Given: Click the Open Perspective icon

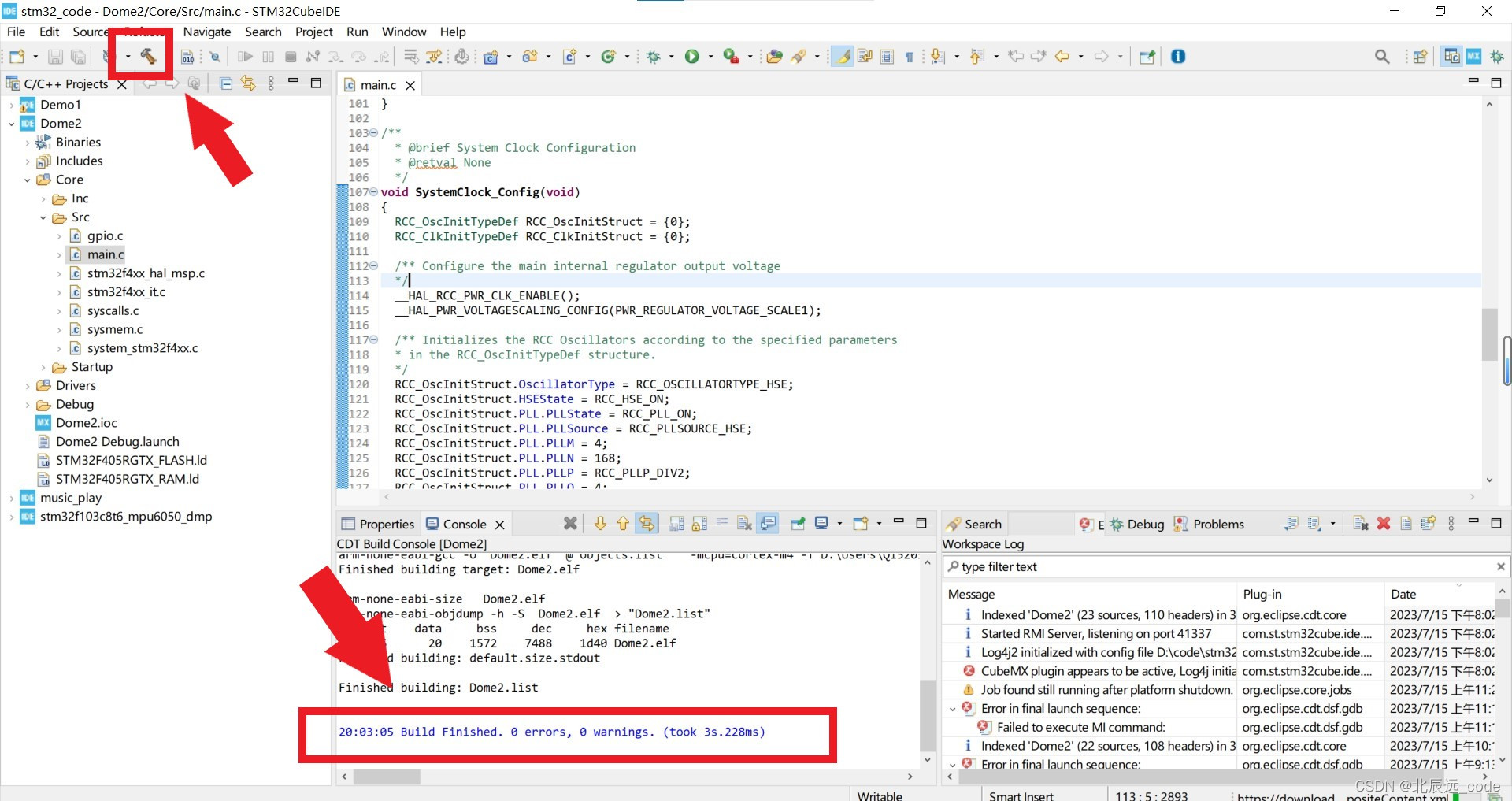Looking at the screenshot, I should click(x=1420, y=57).
